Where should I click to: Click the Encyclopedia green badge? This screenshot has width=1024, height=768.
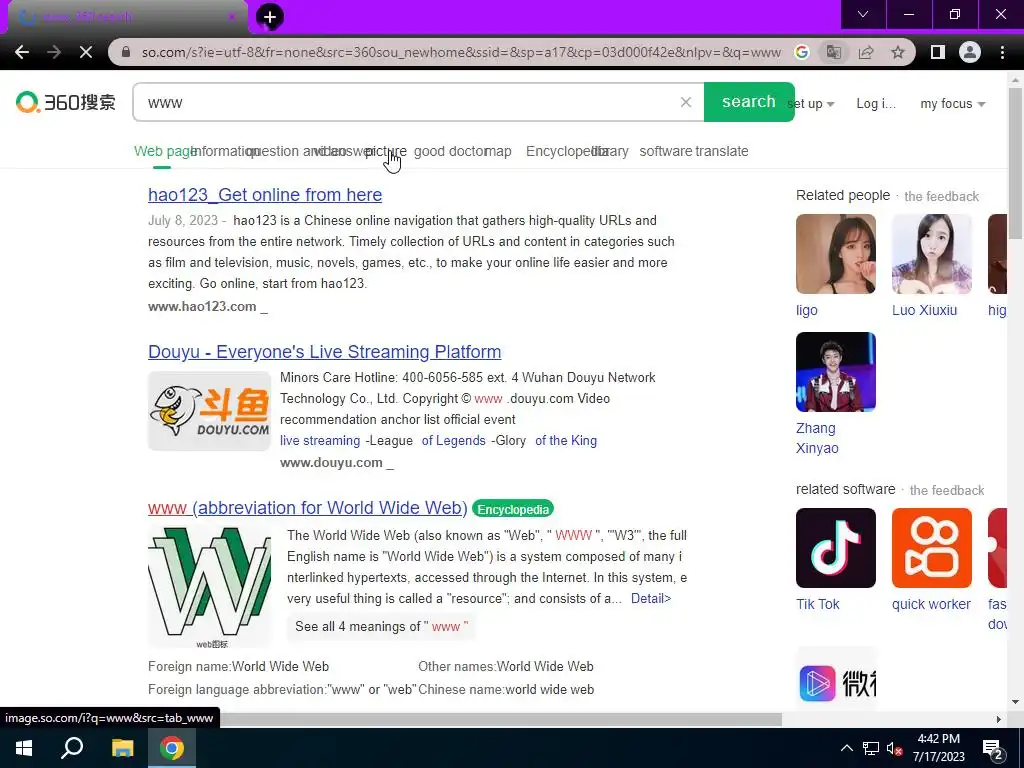(x=513, y=509)
